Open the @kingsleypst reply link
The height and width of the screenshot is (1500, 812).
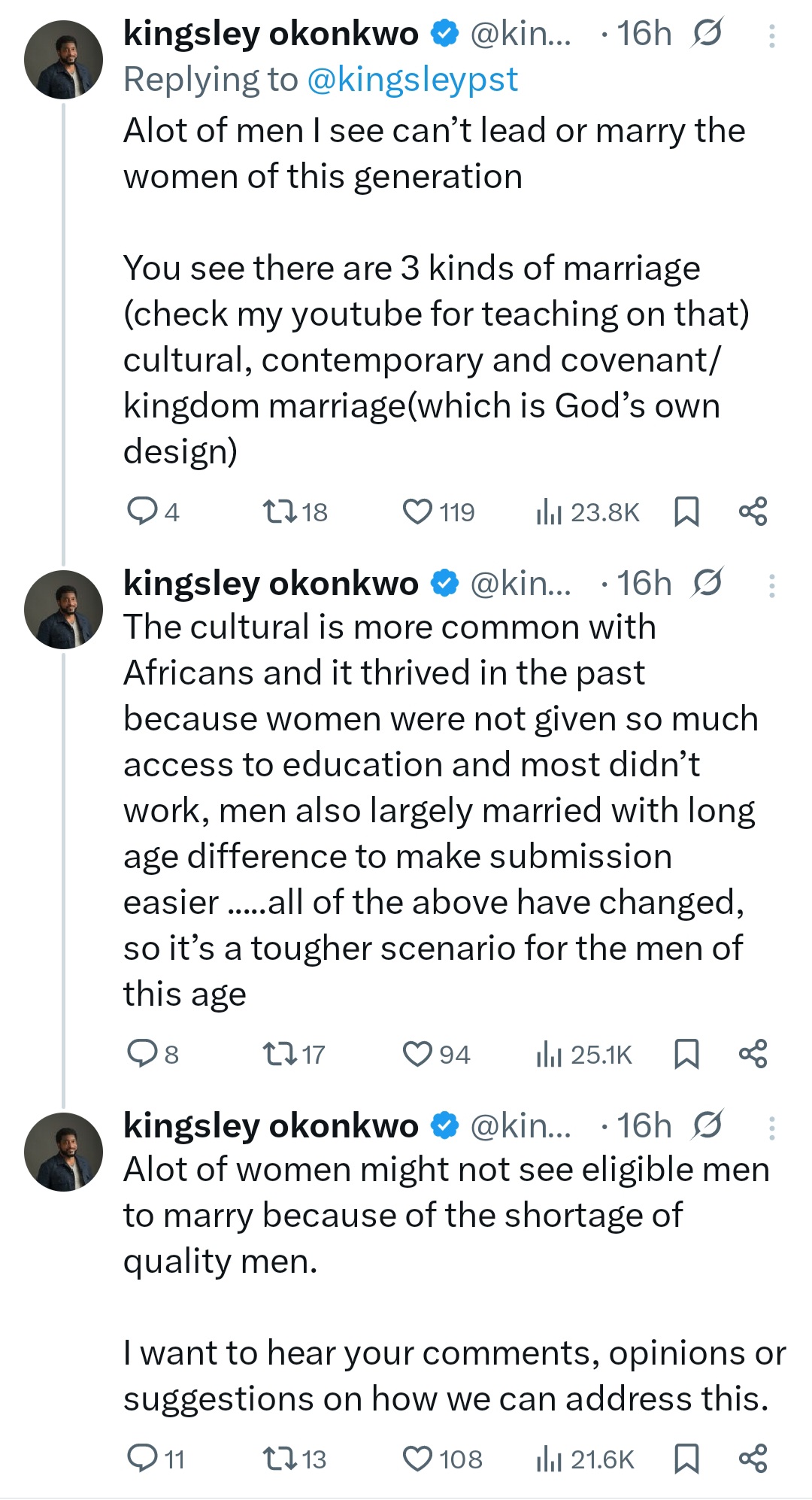click(x=413, y=78)
